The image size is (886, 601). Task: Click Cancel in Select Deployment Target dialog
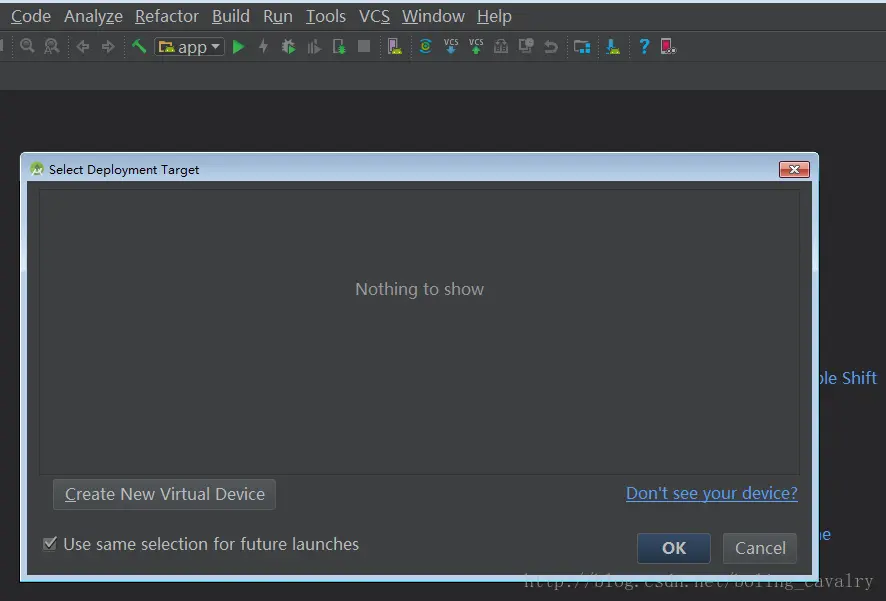click(760, 548)
